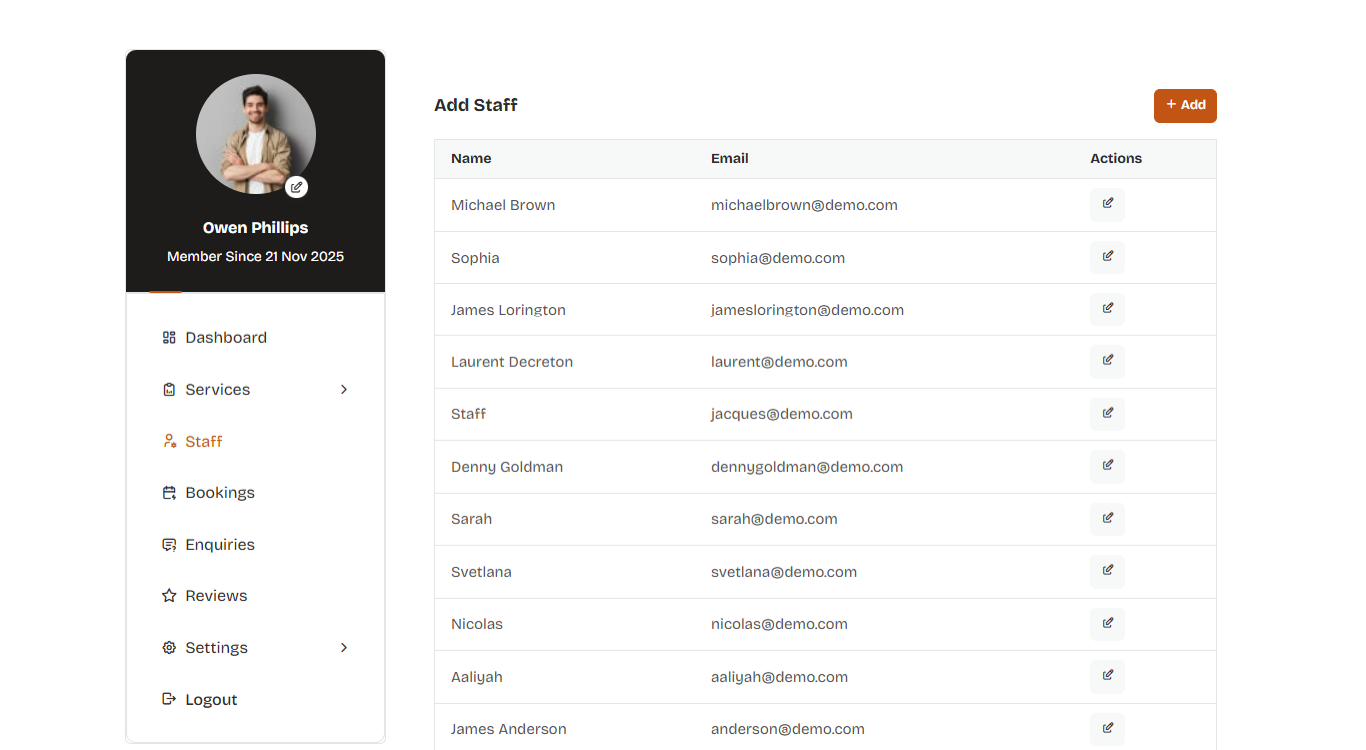1366x750 pixels.
Task: Click the email sarah@demo.com
Action: click(x=774, y=519)
